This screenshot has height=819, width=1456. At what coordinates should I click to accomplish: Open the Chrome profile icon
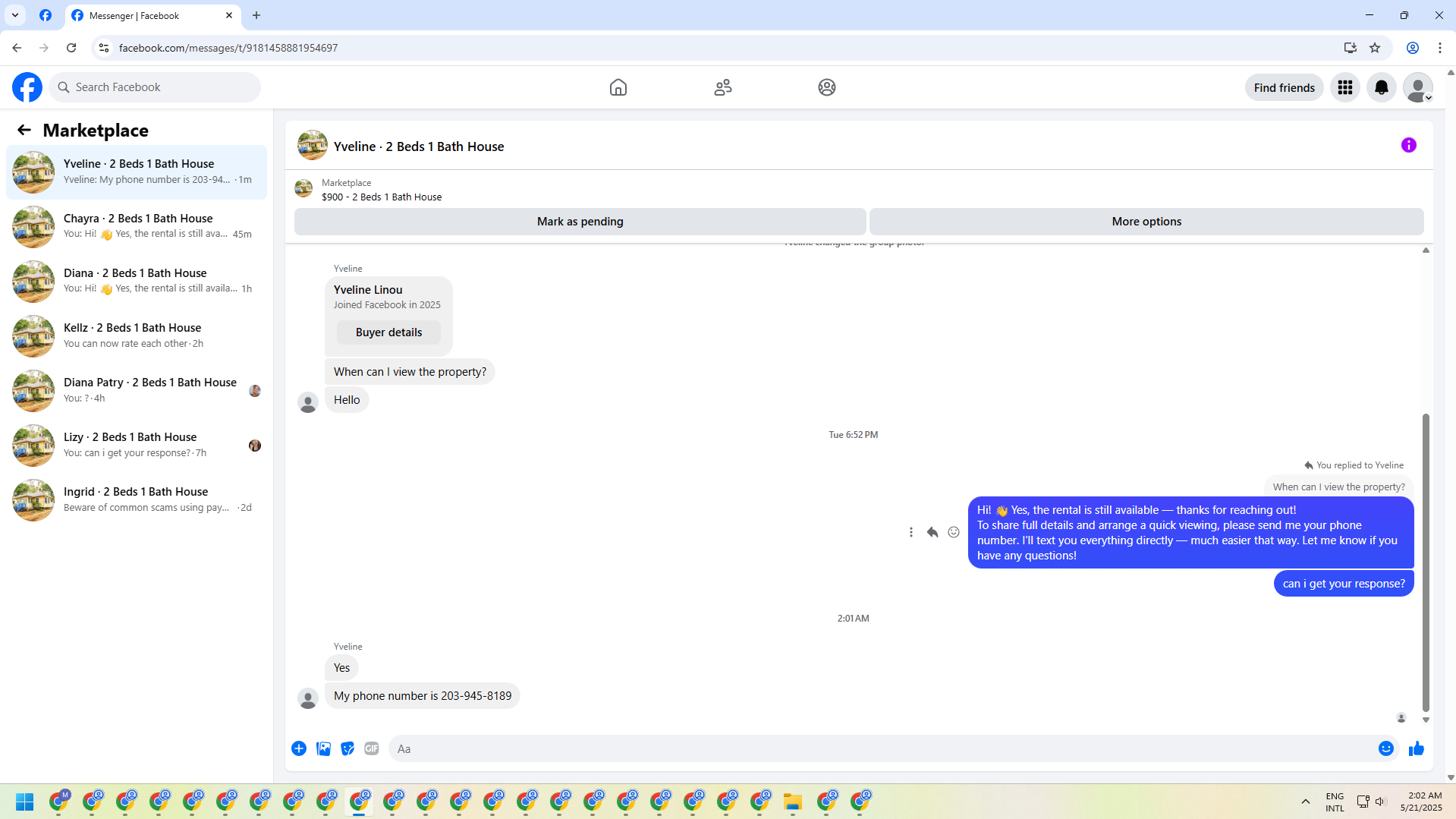pos(1413,48)
